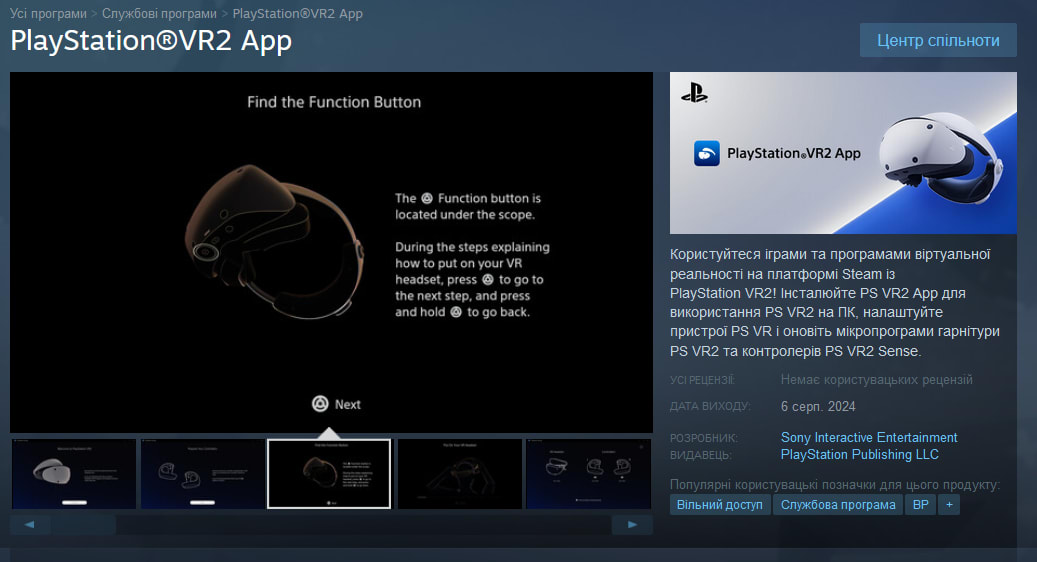
Task: Click the PlayStation logo on the banner
Action: pyautogui.click(x=694, y=93)
